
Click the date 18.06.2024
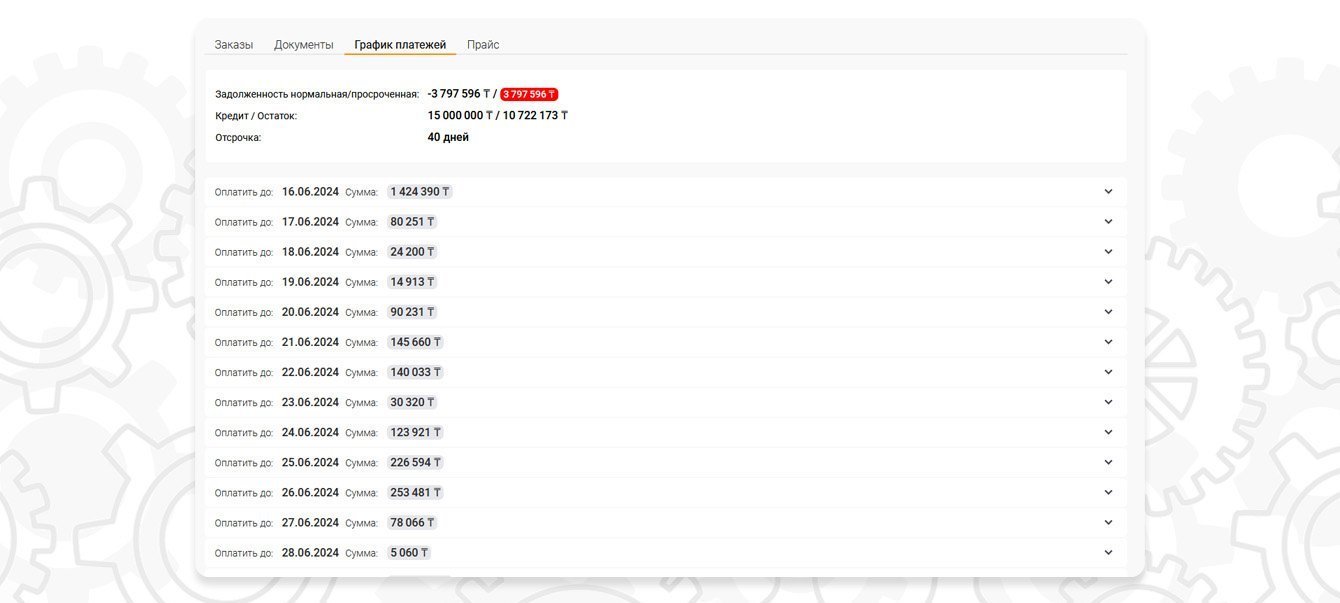310,251
